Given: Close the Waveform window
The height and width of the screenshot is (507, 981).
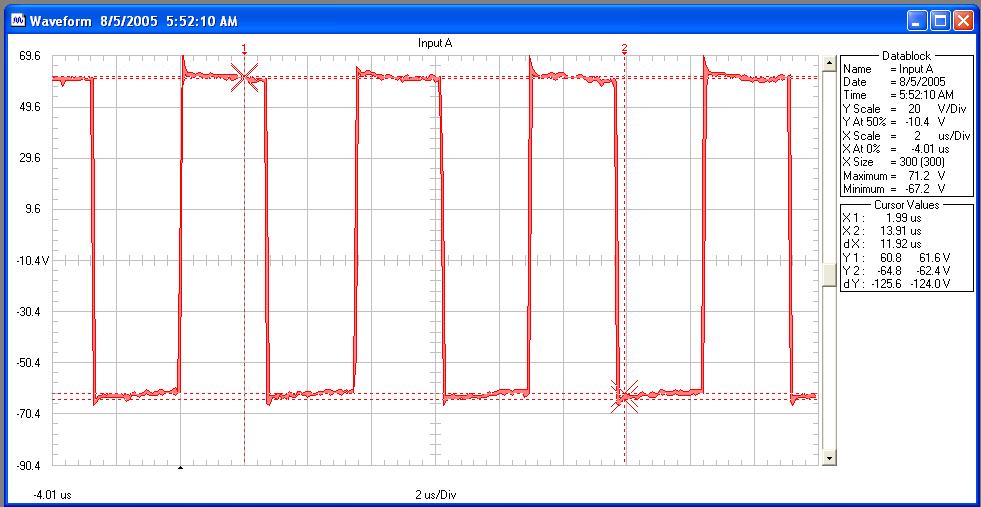Looking at the screenshot, I should pos(962,21).
